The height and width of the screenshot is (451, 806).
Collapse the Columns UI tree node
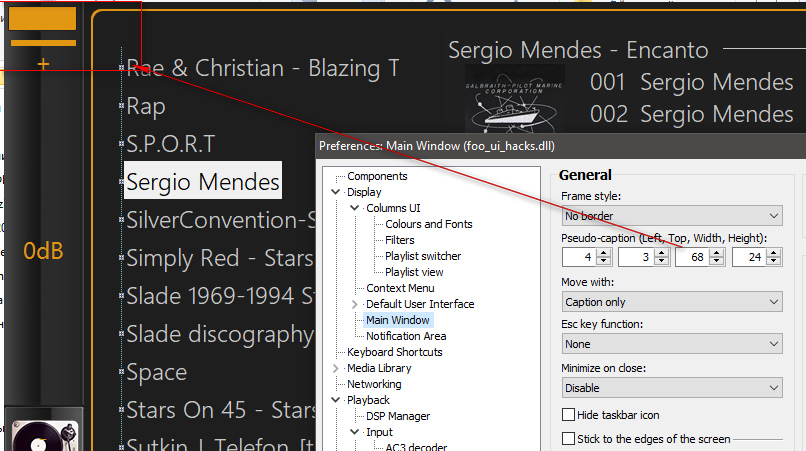[355, 208]
